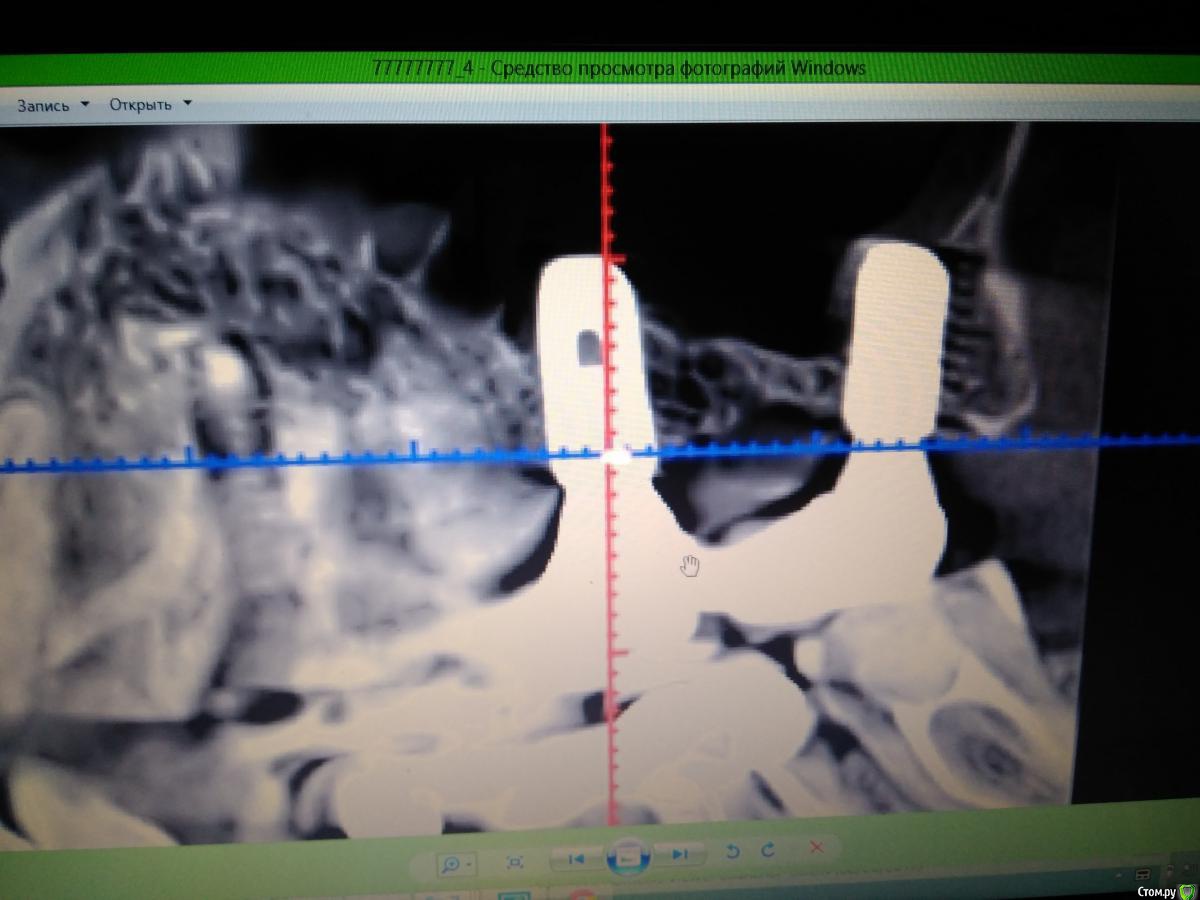The height and width of the screenshot is (900, 1200).
Task: Start the slideshow with the round center button
Action: (628, 856)
